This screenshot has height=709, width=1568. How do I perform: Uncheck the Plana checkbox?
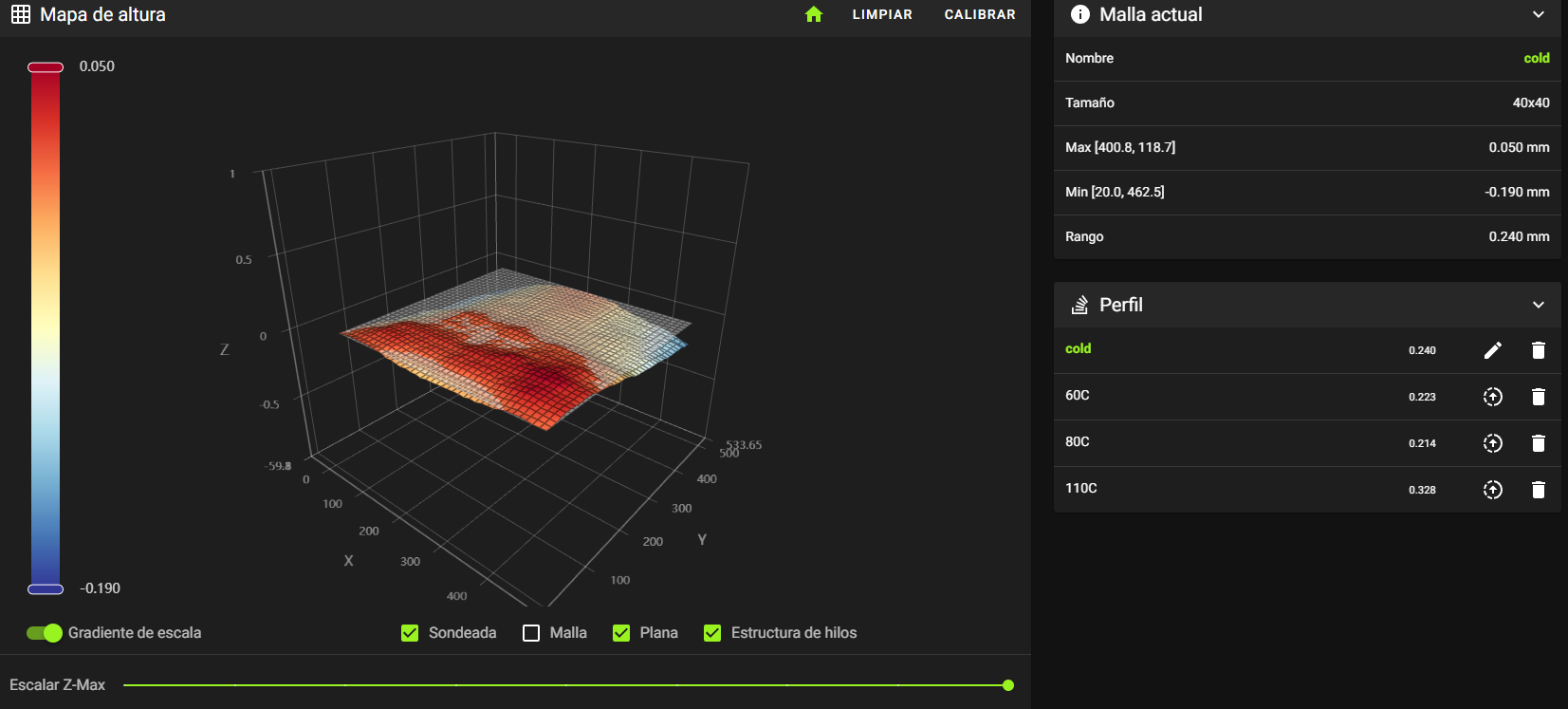click(621, 633)
